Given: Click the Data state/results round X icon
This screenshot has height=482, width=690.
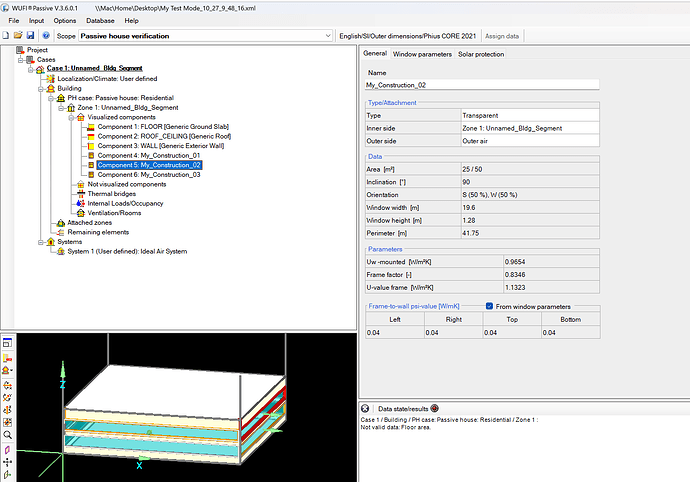Looking at the screenshot, I should pos(365,408).
